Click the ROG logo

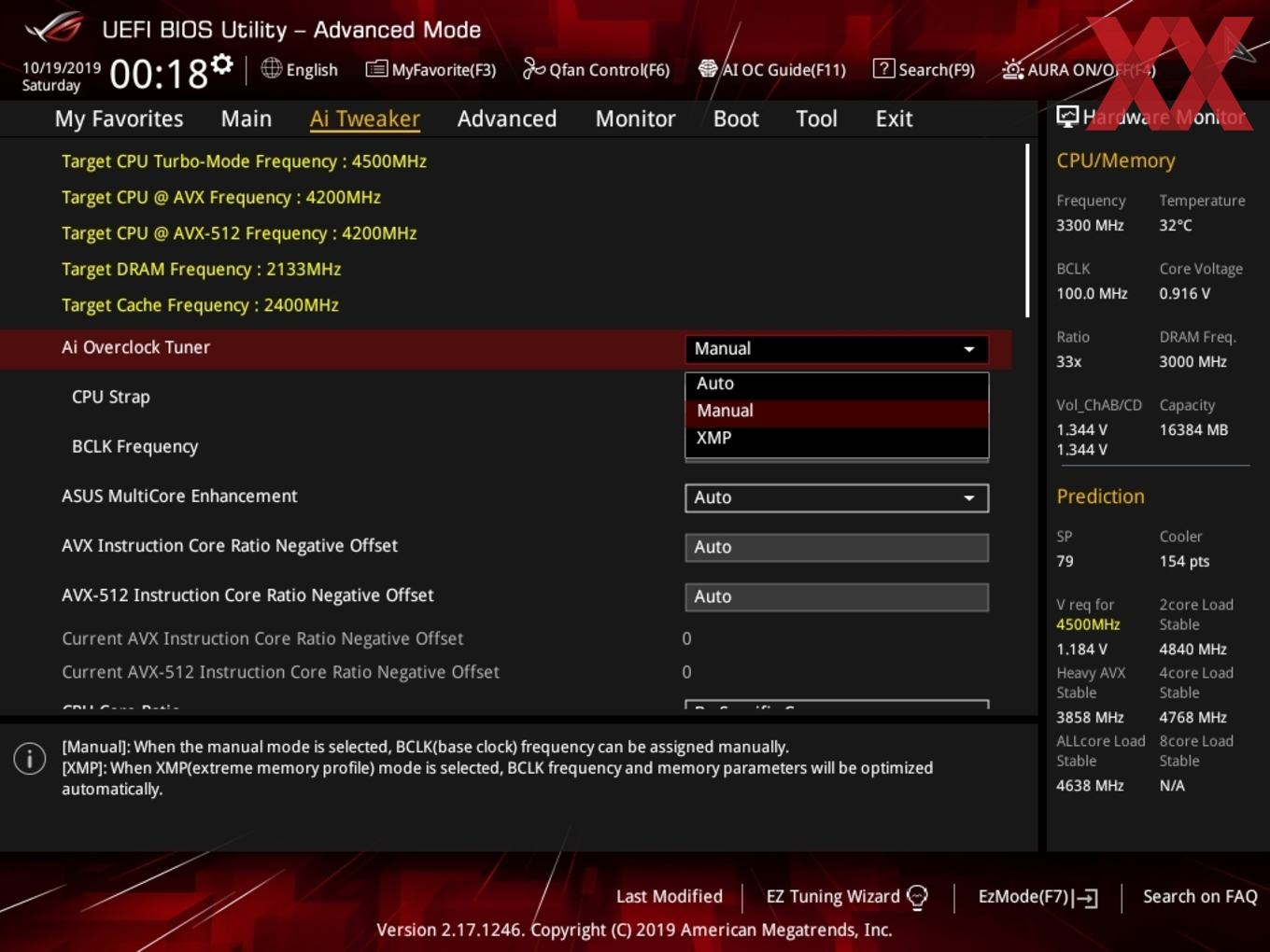pos(54,28)
